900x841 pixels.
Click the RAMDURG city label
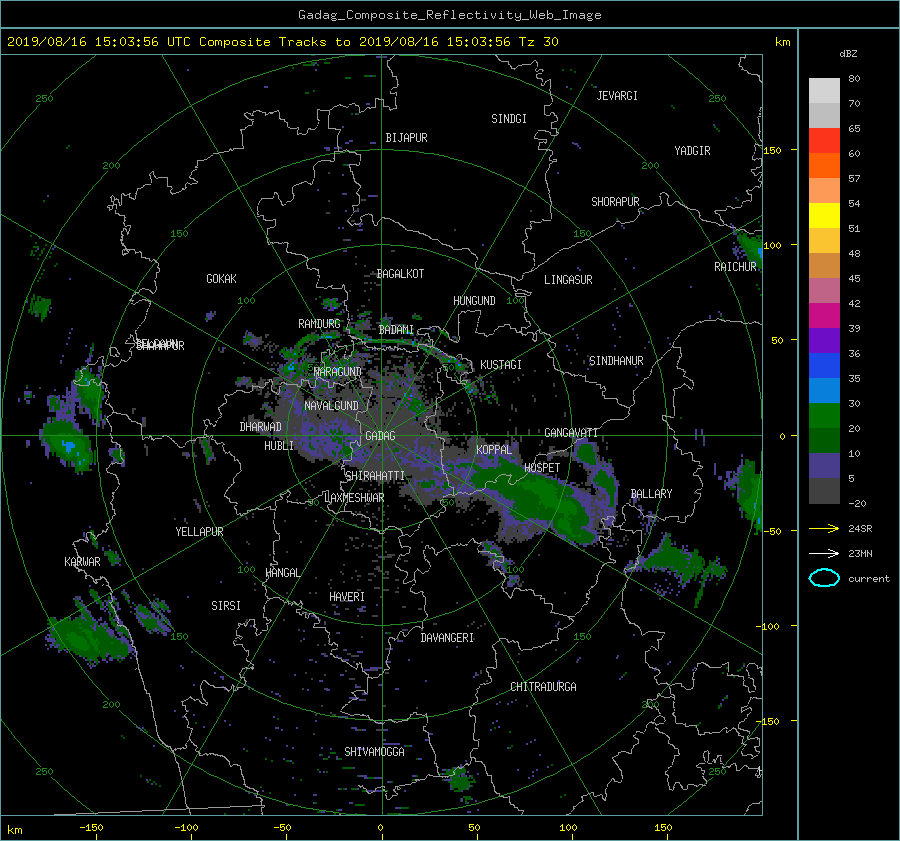point(319,324)
